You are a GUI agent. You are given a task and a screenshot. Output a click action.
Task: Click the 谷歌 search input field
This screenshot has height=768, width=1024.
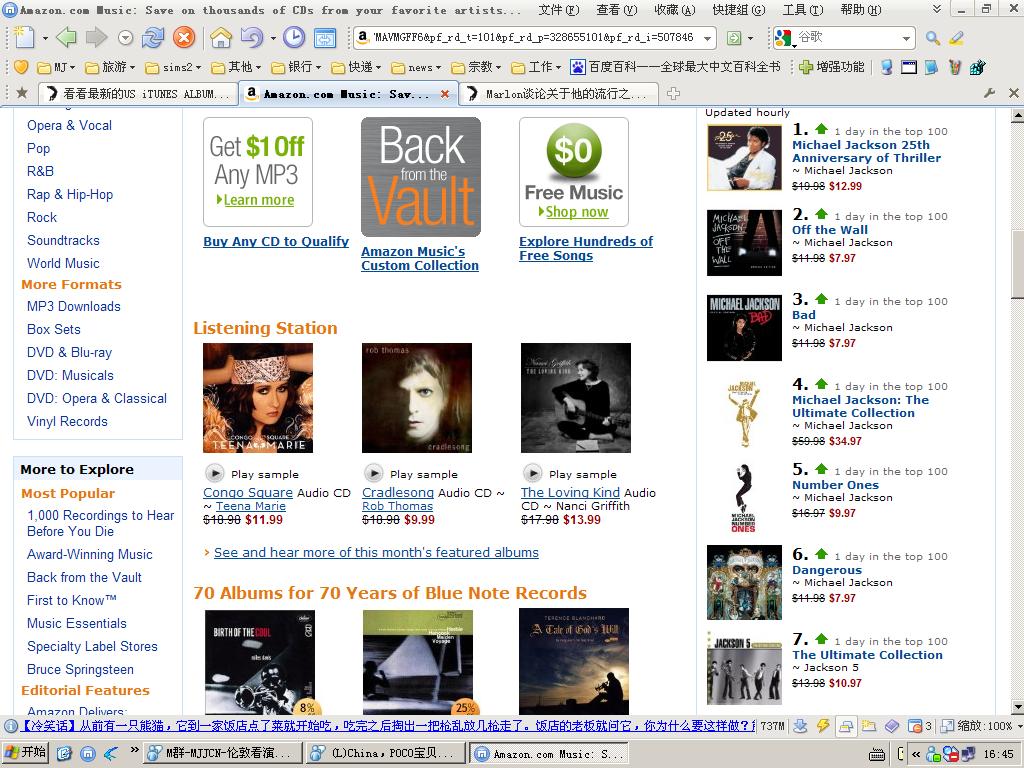[847, 38]
